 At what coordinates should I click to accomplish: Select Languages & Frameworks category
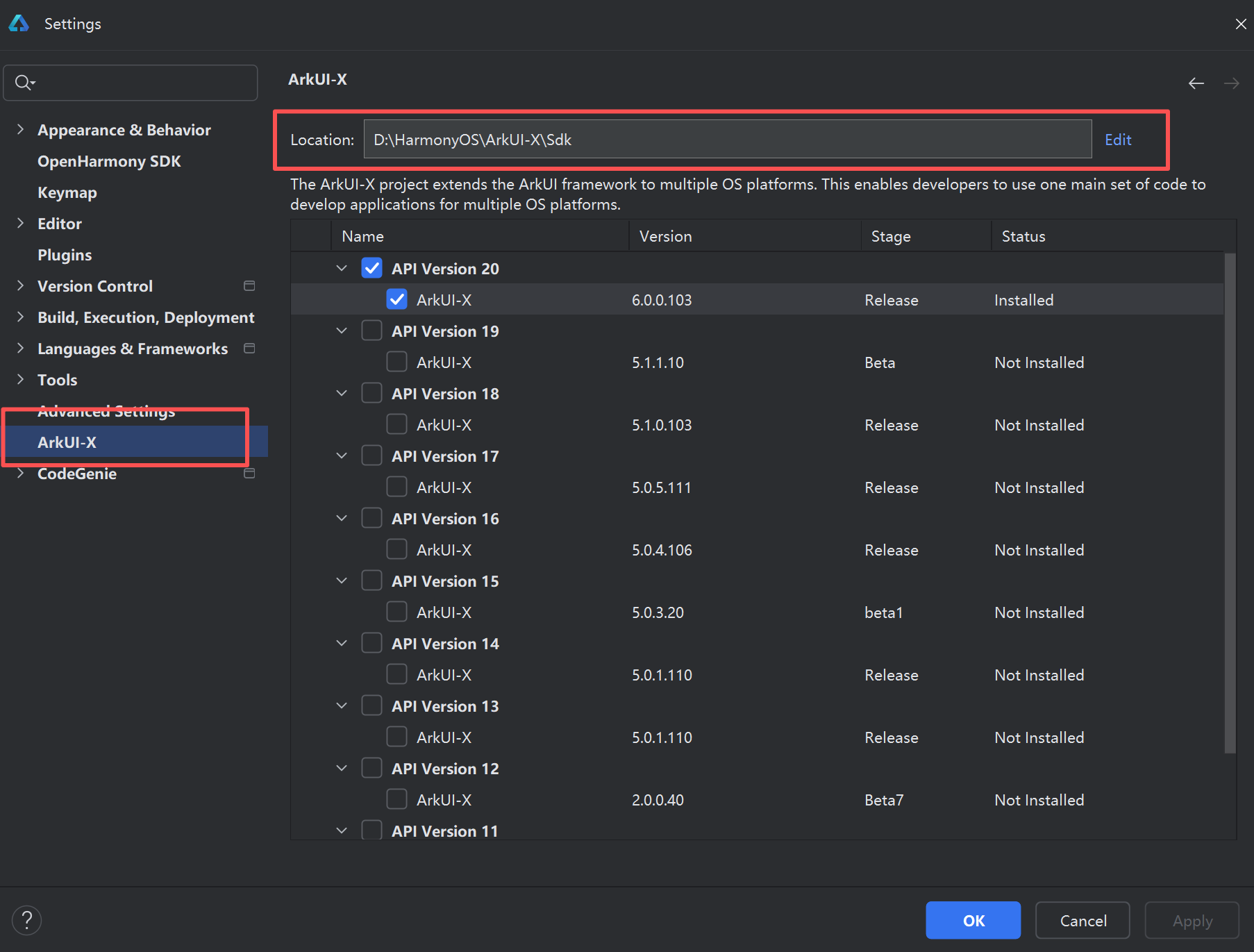coord(133,349)
